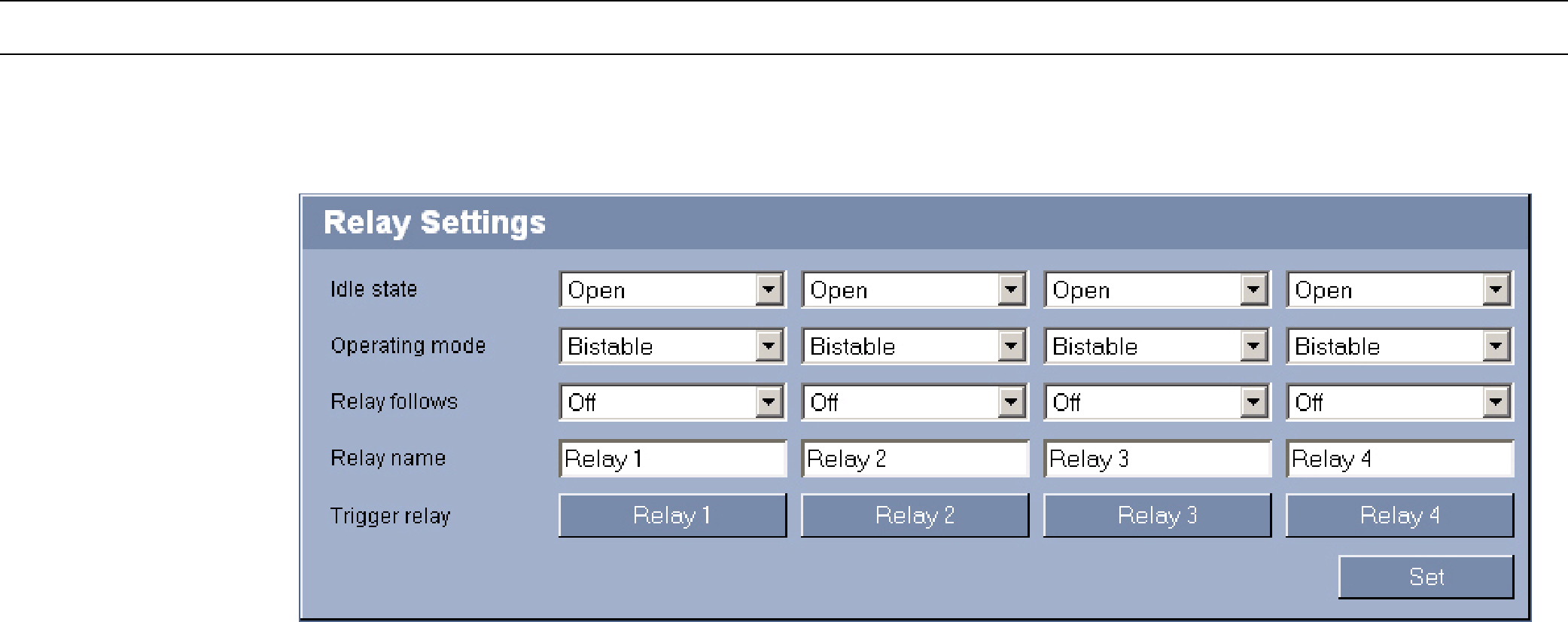Open the Idle state dropdown for Relay 3
The width and height of the screenshot is (1568, 622).
click(1157, 290)
